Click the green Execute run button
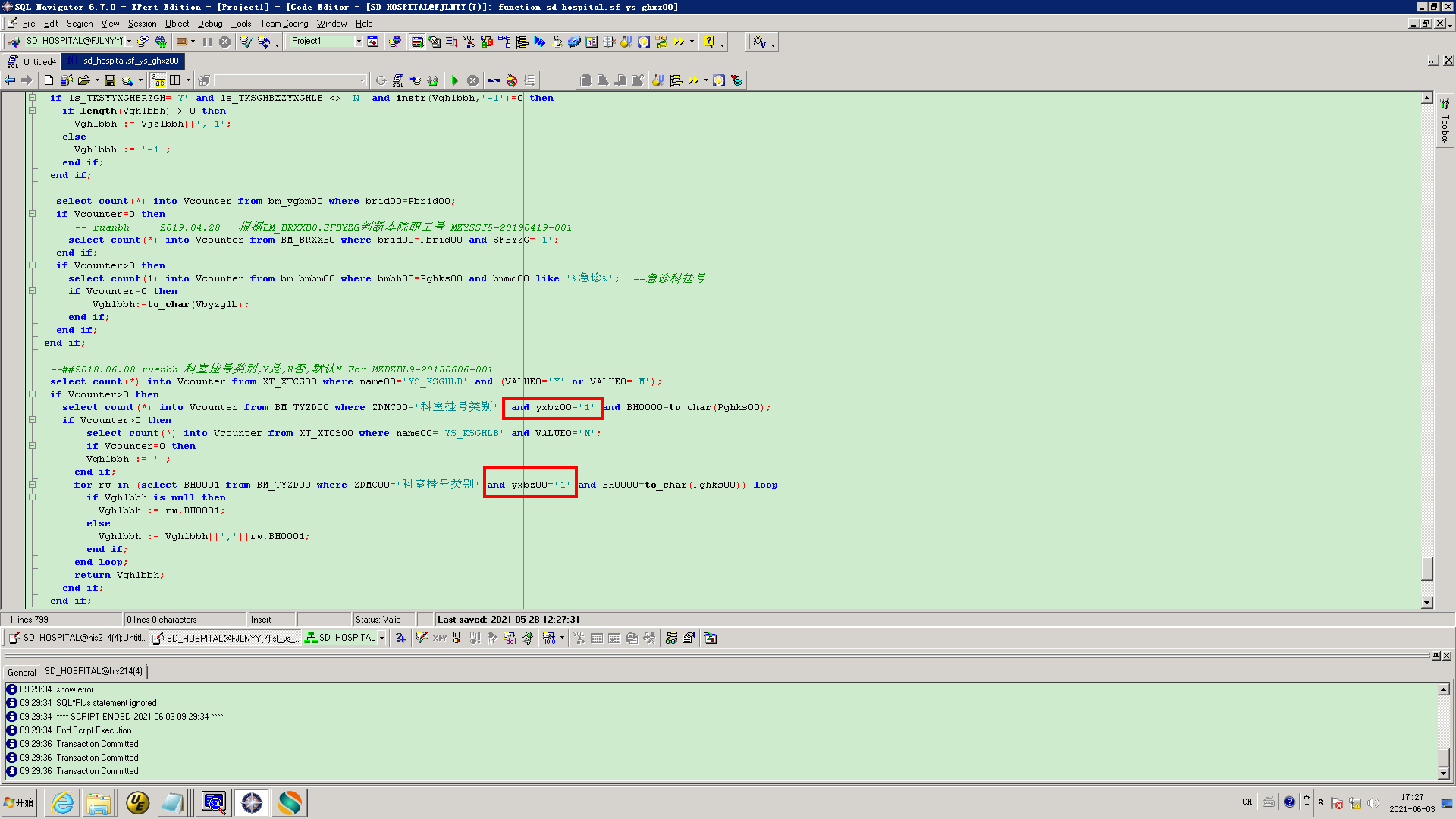The width and height of the screenshot is (1456, 819). pyautogui.click(x=455, y=80)
